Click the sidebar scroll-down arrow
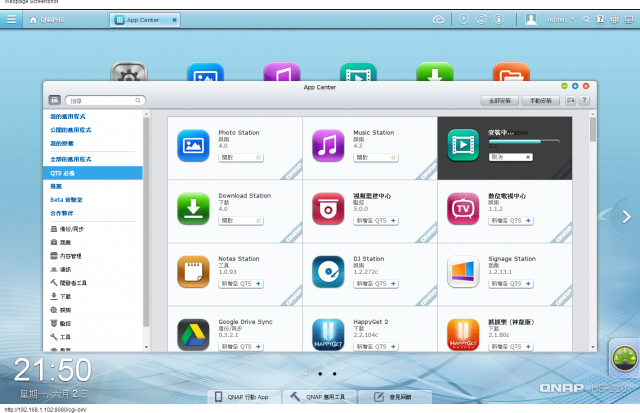Viewport: 640px width, 413px height. pyautogui.click(x=146, y=347)
